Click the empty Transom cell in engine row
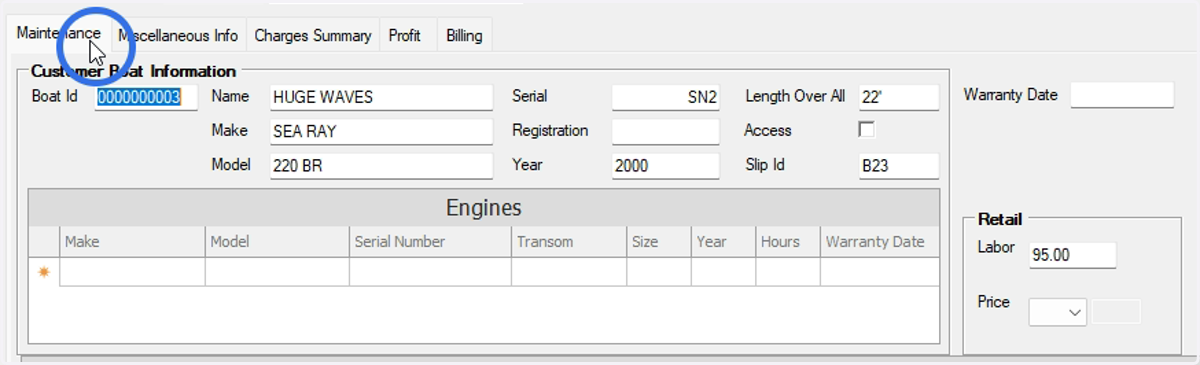The height and width of the screenshot is (365, 1200). (x=569, y=272)
